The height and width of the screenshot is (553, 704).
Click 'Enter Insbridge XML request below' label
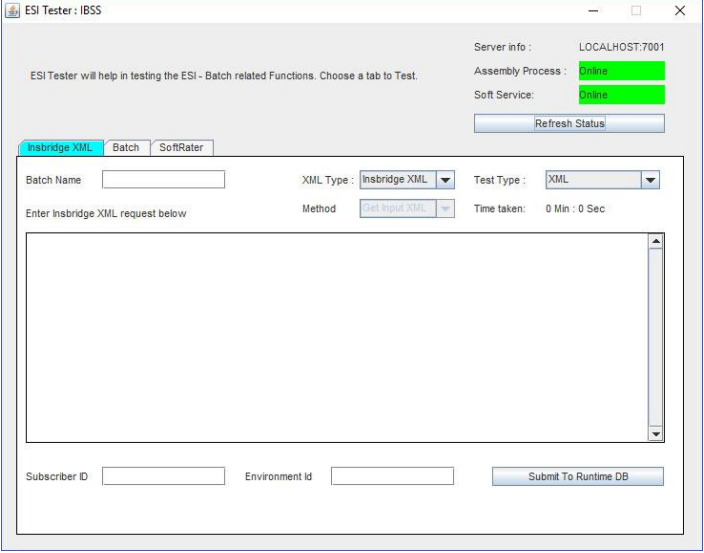[x=106, y=214]
